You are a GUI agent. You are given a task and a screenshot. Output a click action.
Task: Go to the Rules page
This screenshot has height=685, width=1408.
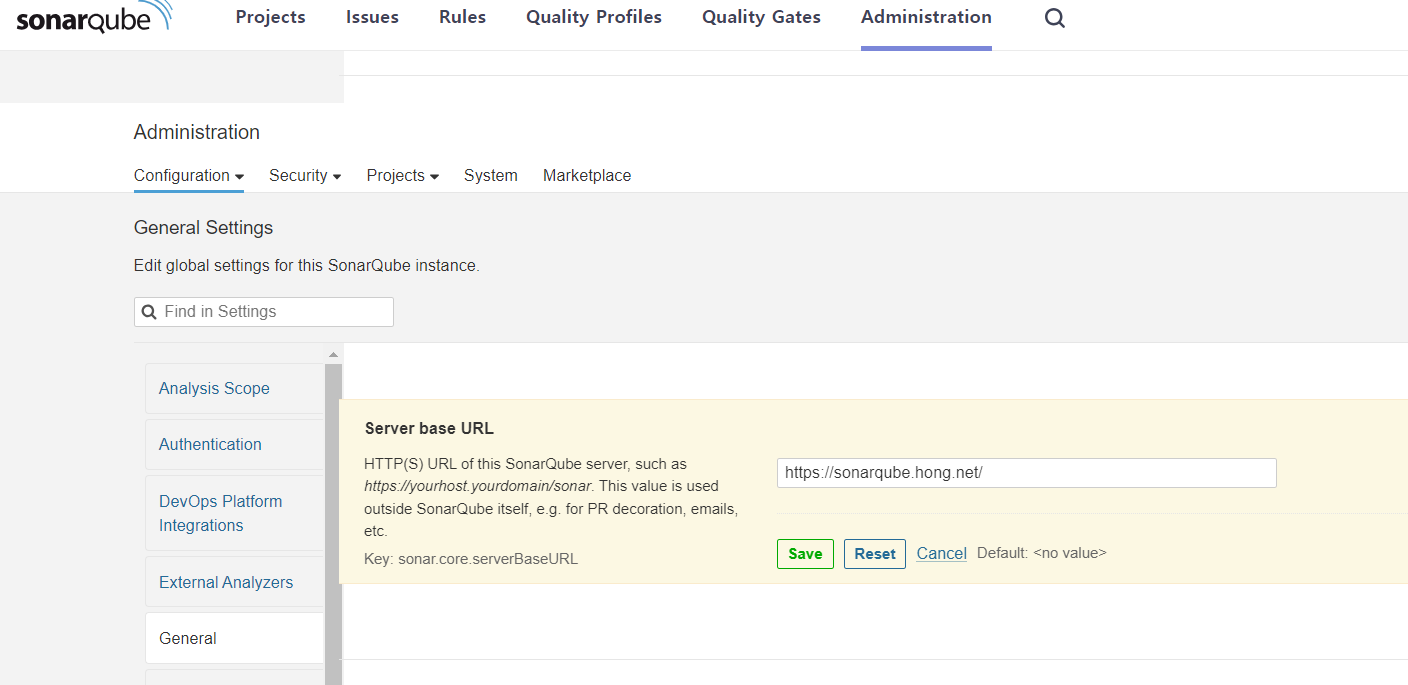(x=462, y=17)
